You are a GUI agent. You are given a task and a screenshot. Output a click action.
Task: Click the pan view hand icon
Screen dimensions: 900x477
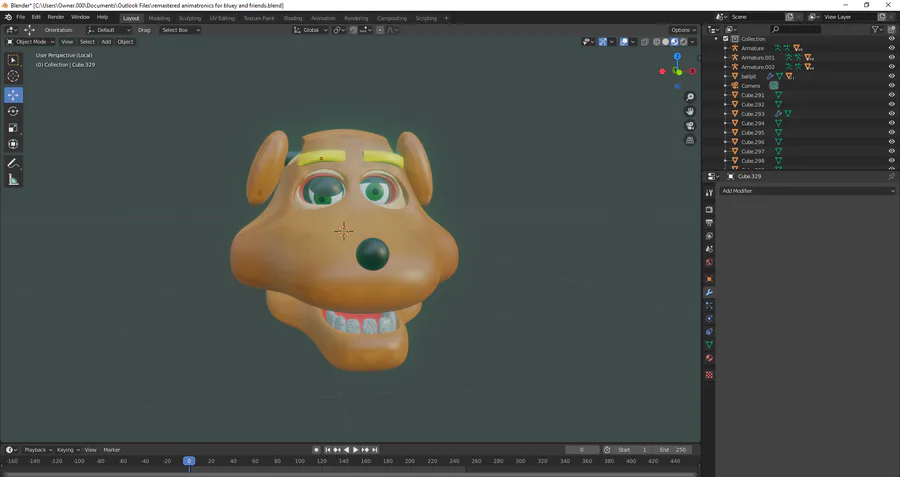pyautogui.click(x=690, y=111)
